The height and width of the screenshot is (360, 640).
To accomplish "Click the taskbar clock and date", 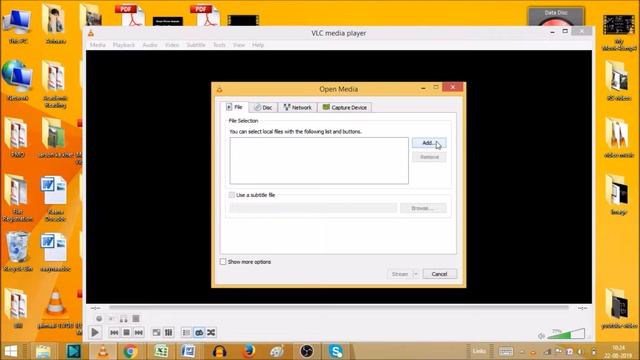I will pos(619,351).
